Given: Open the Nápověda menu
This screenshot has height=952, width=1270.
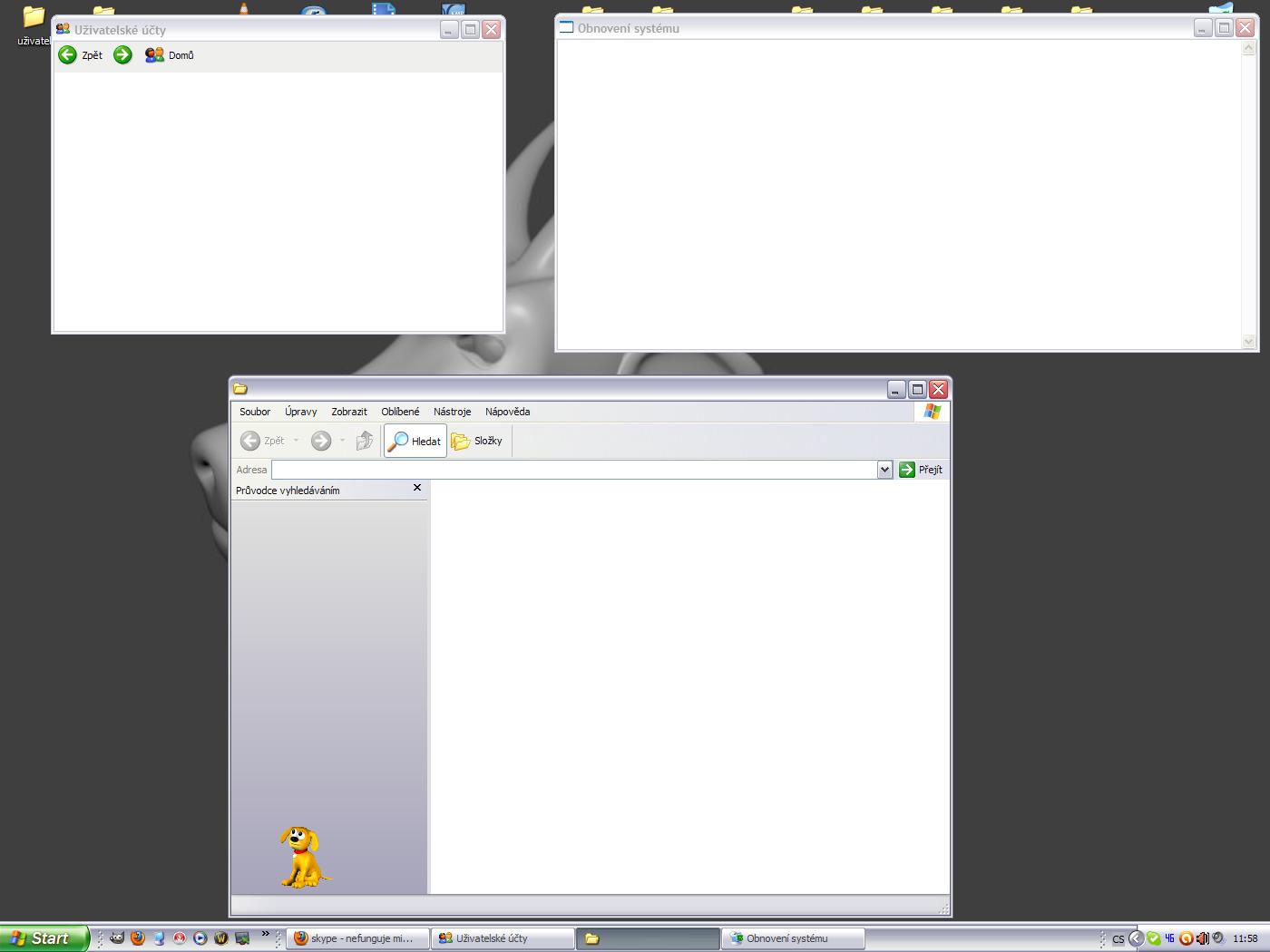Looking at the screenshot, I should coord(507,412).
